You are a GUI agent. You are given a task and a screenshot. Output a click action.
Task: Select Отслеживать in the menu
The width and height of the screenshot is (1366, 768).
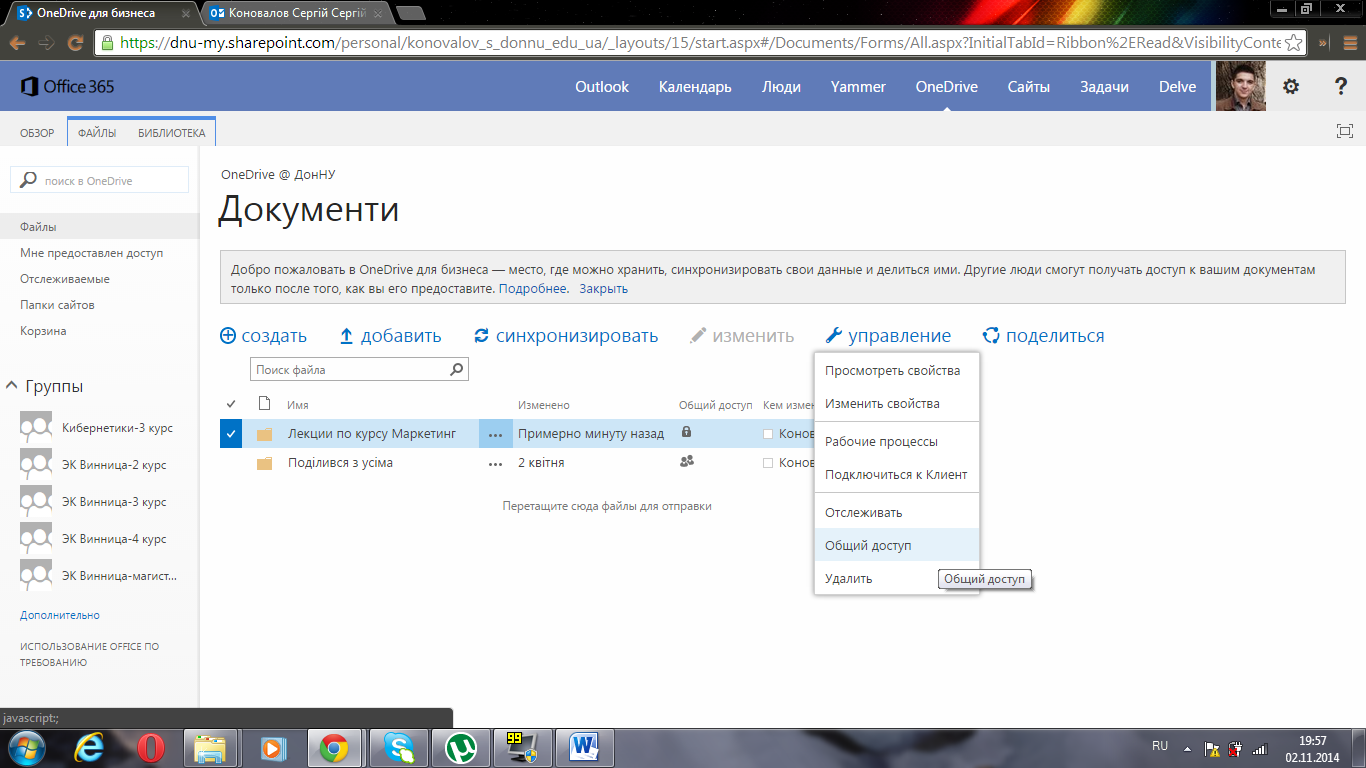click(897, 513)
